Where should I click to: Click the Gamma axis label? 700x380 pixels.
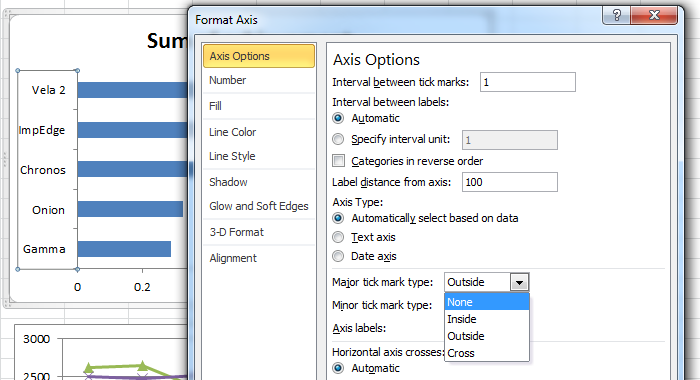tap(44, 249)
